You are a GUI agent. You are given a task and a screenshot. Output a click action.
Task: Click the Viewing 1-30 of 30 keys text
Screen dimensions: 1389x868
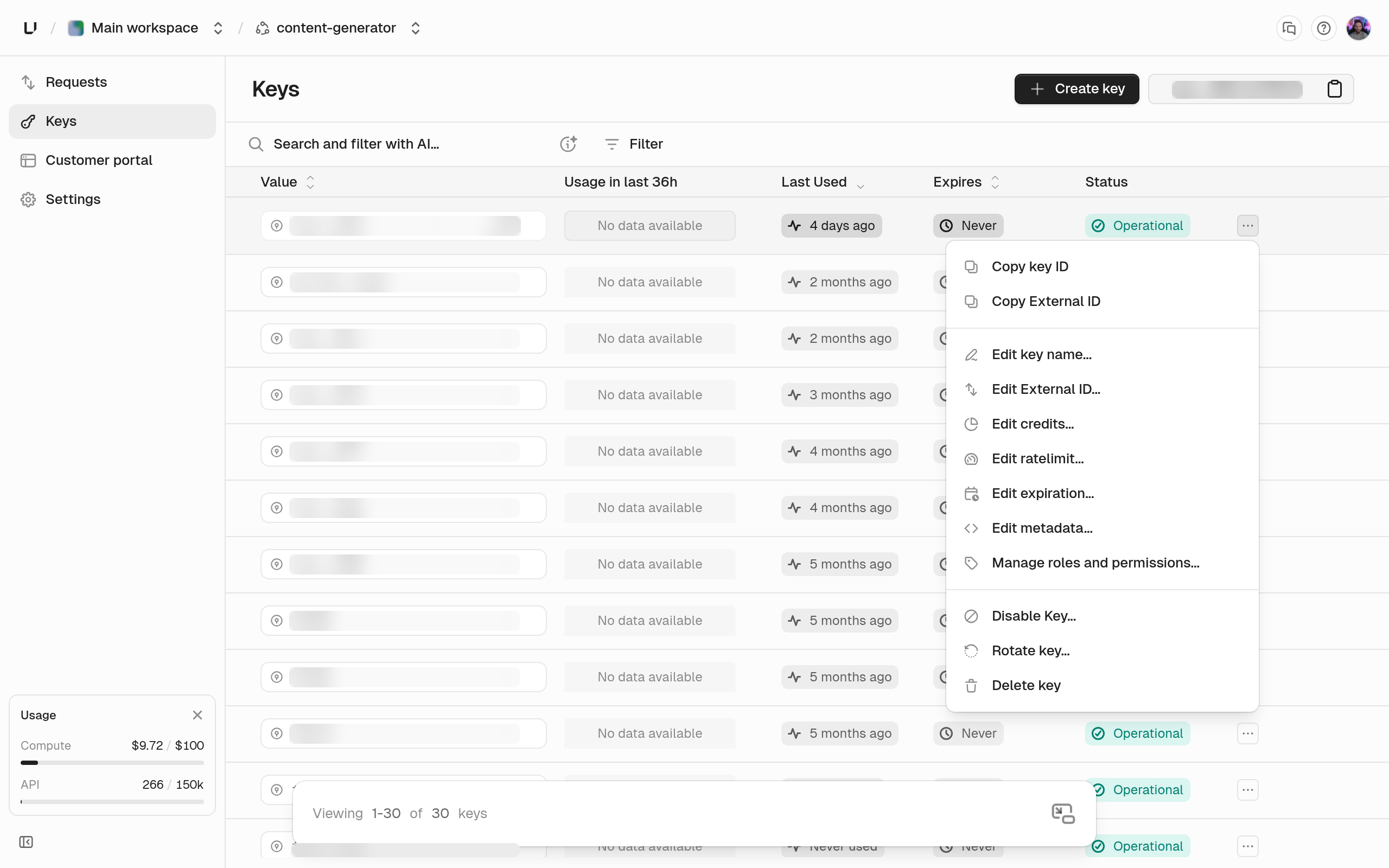(x=399, y=813)
